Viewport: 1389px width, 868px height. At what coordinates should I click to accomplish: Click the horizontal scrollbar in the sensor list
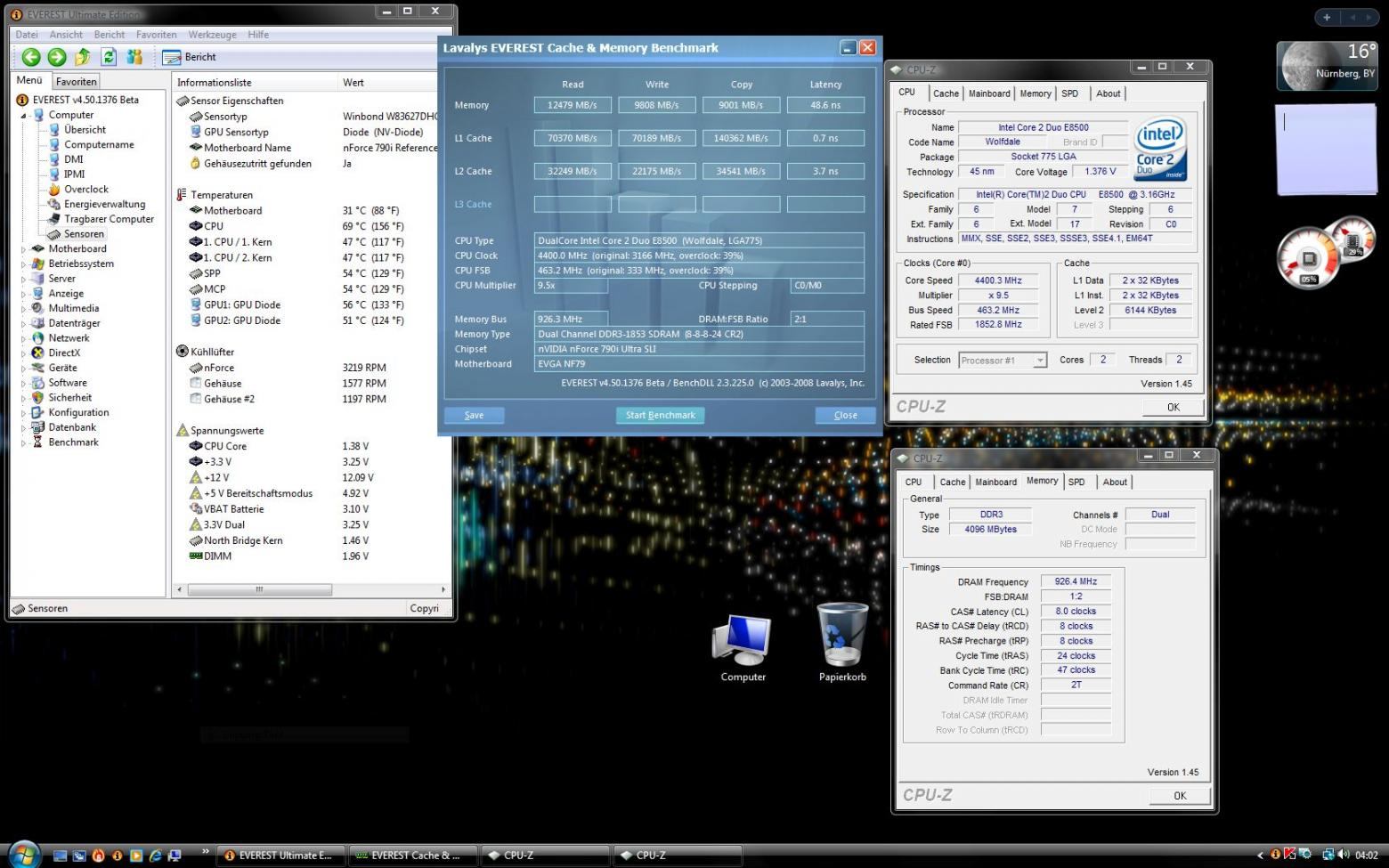259,589
